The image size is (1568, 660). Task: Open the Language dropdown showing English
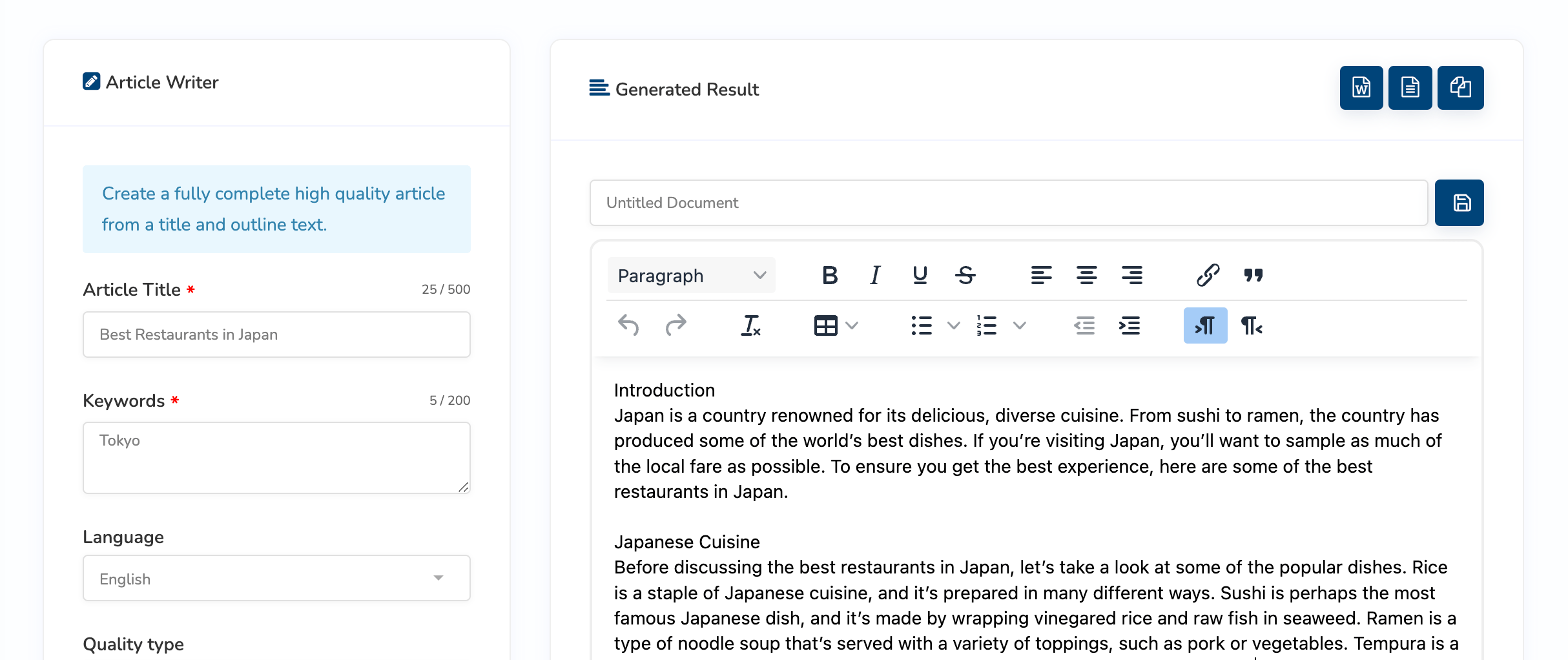(276, 579)
